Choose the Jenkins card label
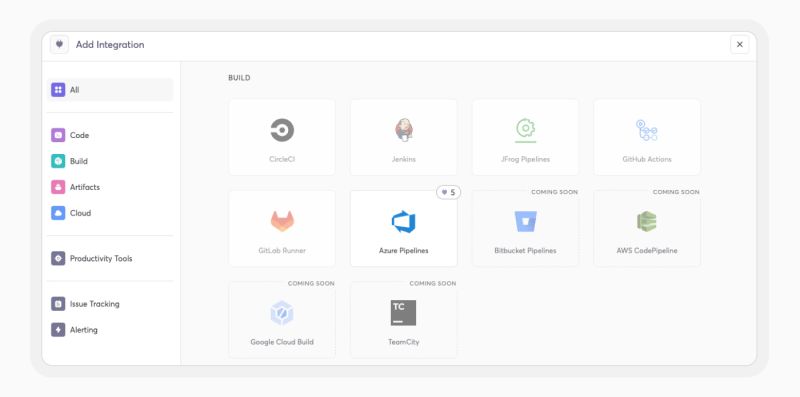800x397 pixels. coord(404,159)
